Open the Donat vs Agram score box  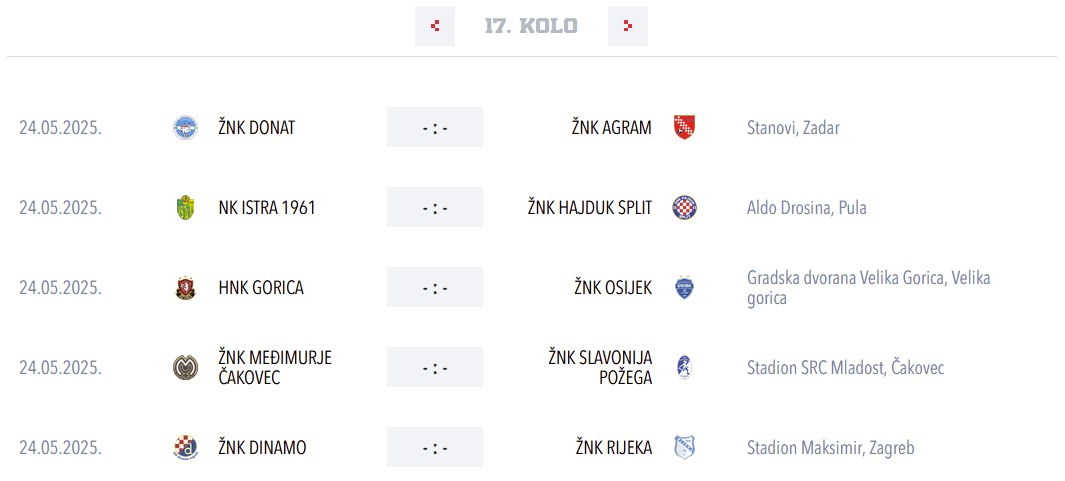point(435,128)
